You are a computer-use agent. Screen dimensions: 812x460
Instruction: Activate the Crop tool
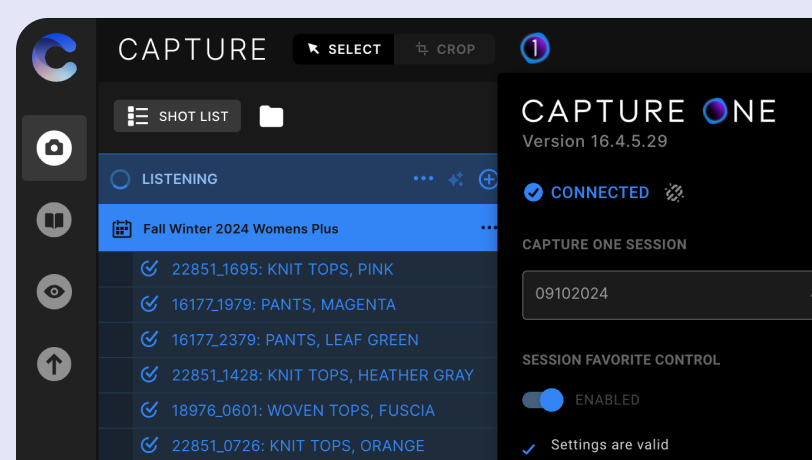click(x=445, y=49)
